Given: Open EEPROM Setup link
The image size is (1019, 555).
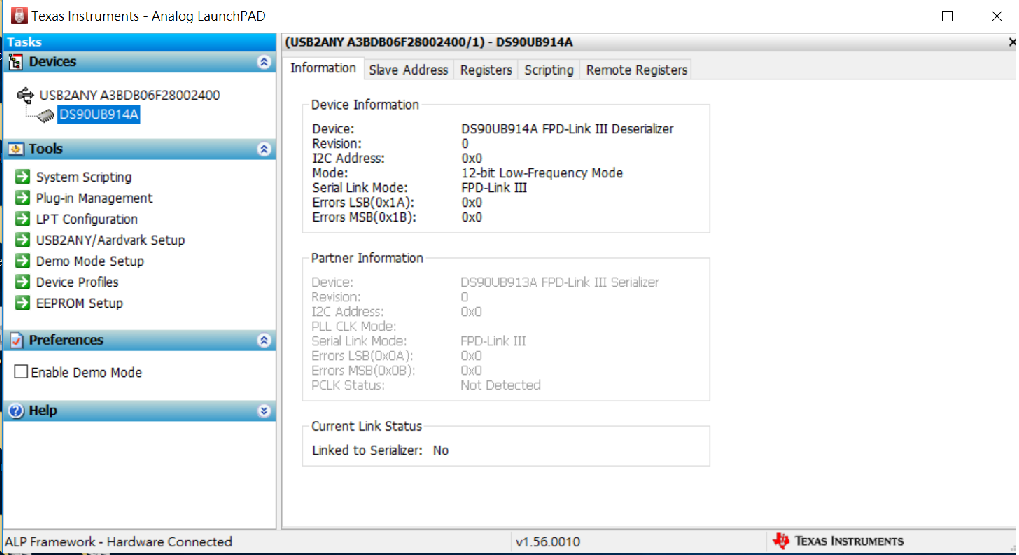Looking at the screenshot, I should [x=79, y=303].
